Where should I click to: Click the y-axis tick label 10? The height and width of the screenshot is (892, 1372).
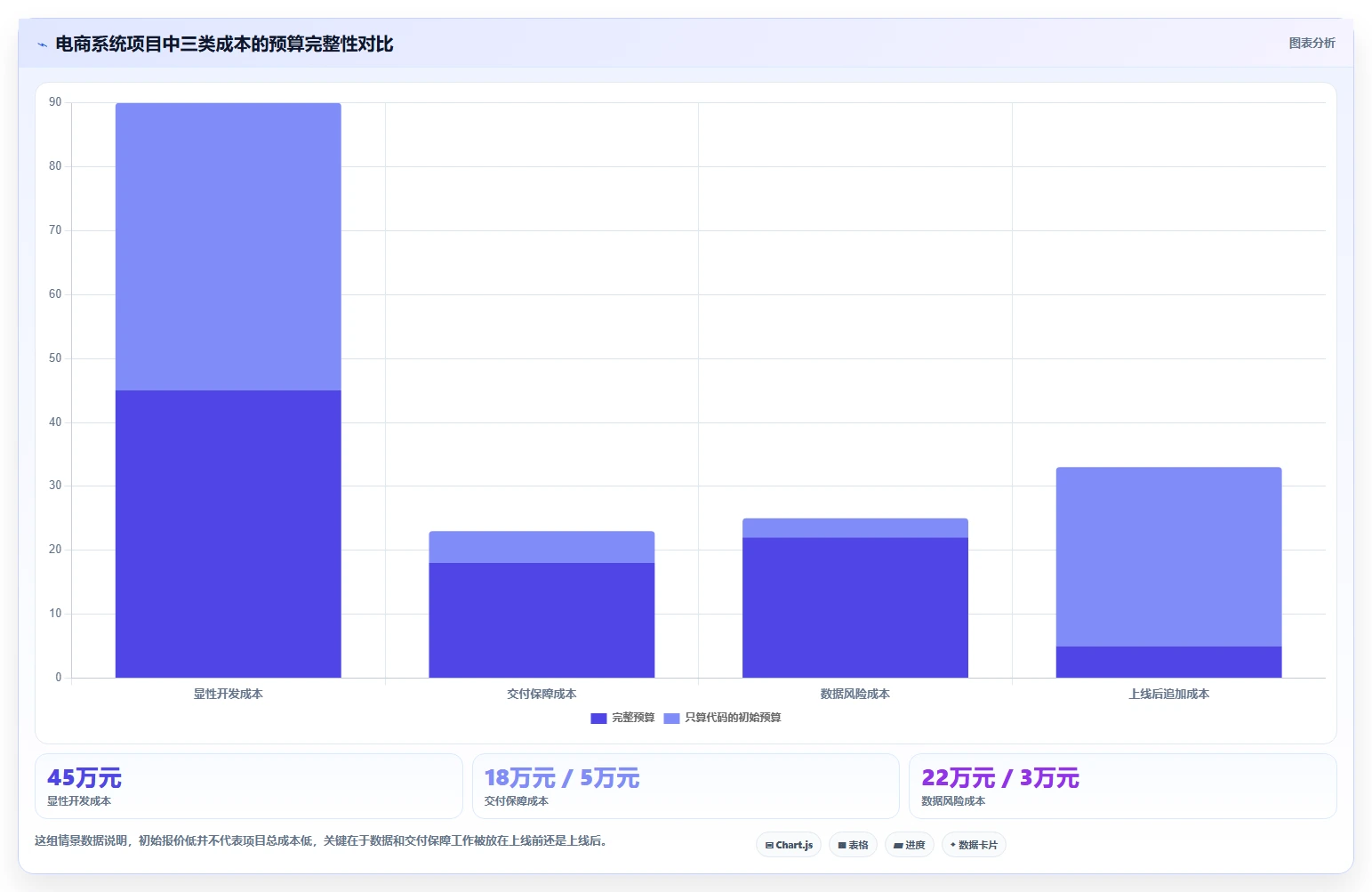tap(55, 614)
